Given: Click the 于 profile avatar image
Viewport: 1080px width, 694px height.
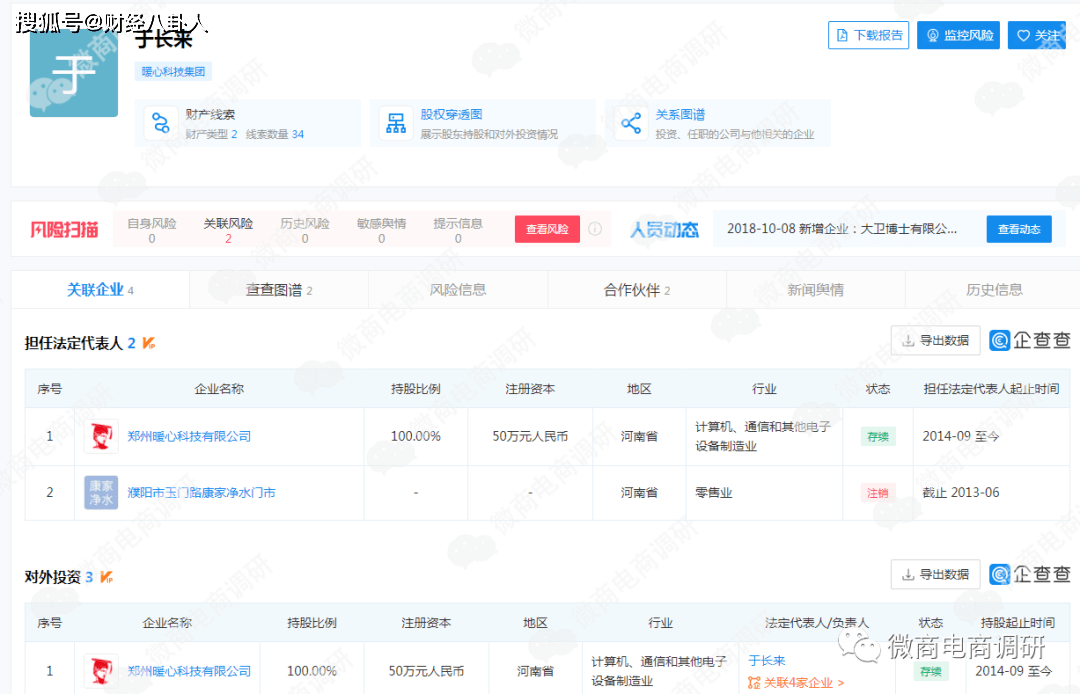Looking at the screenshot, I should pyautogui.click(x=74, y=73).
